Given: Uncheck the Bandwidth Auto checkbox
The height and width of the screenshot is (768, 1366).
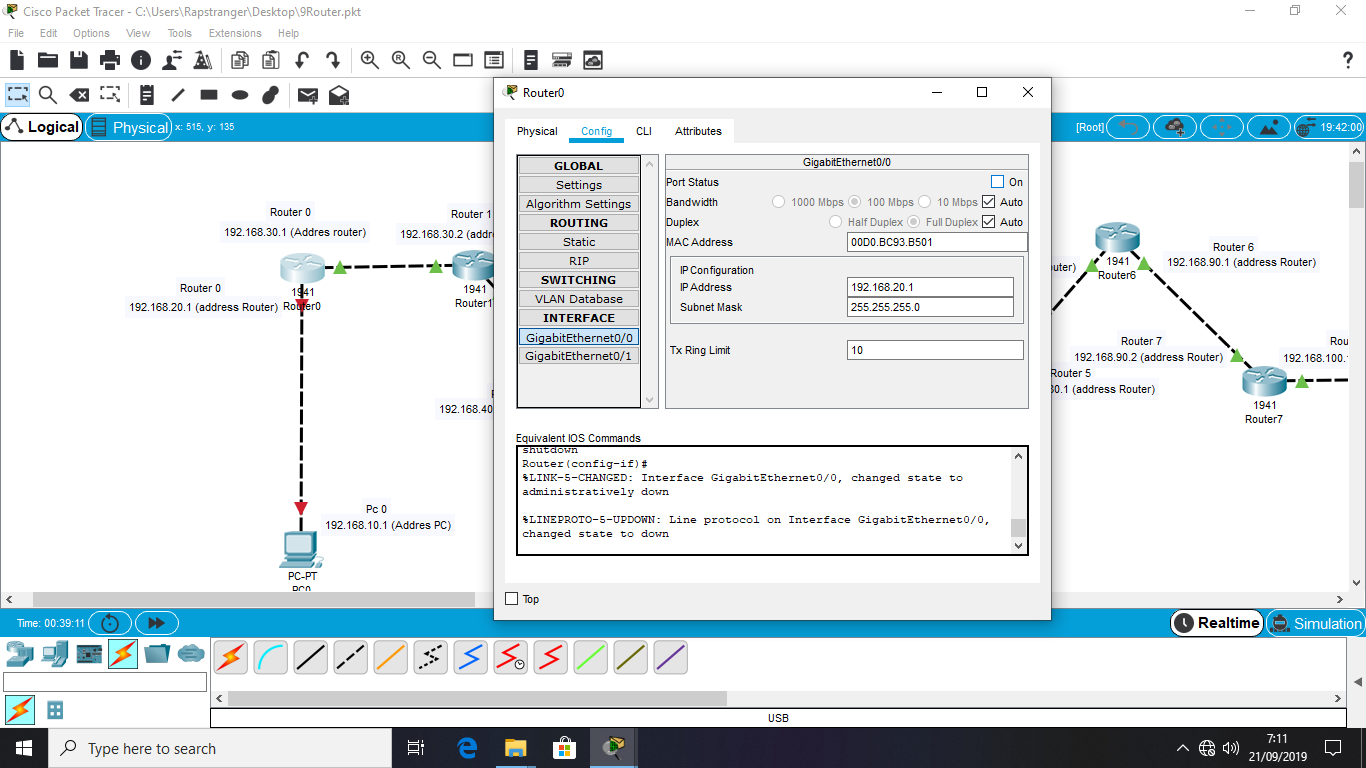Looking at the screenshot, I should click(989, 202).
